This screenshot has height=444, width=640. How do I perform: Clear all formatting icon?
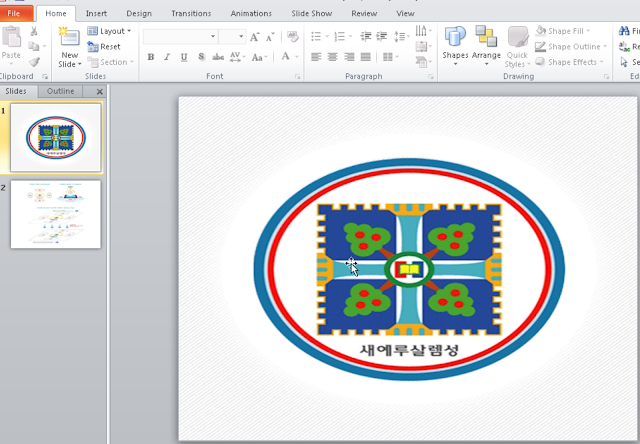tap(293, 37)
